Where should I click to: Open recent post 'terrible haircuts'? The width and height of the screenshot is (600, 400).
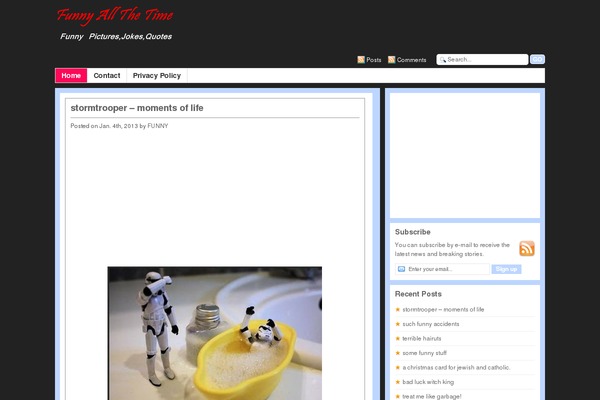click(x=422, y=338)
